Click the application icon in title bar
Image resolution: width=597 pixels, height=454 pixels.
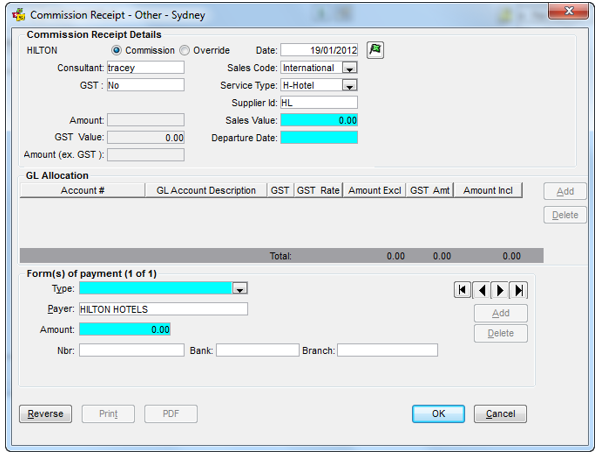tap(19, 15)
